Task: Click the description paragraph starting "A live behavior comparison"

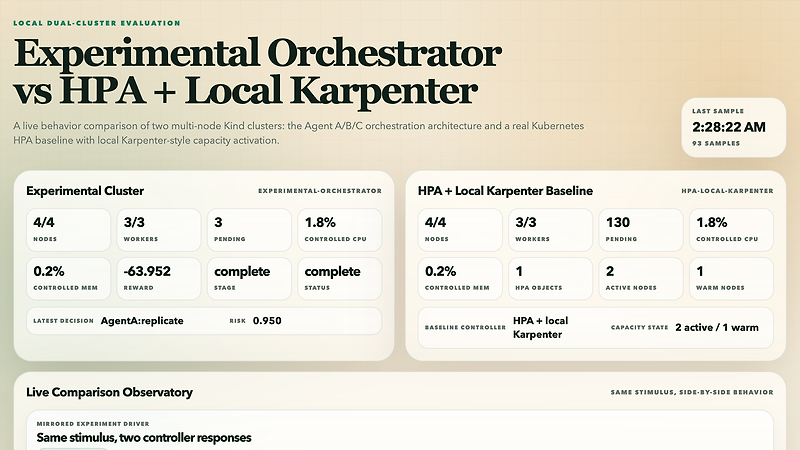Action: point(298,133)
